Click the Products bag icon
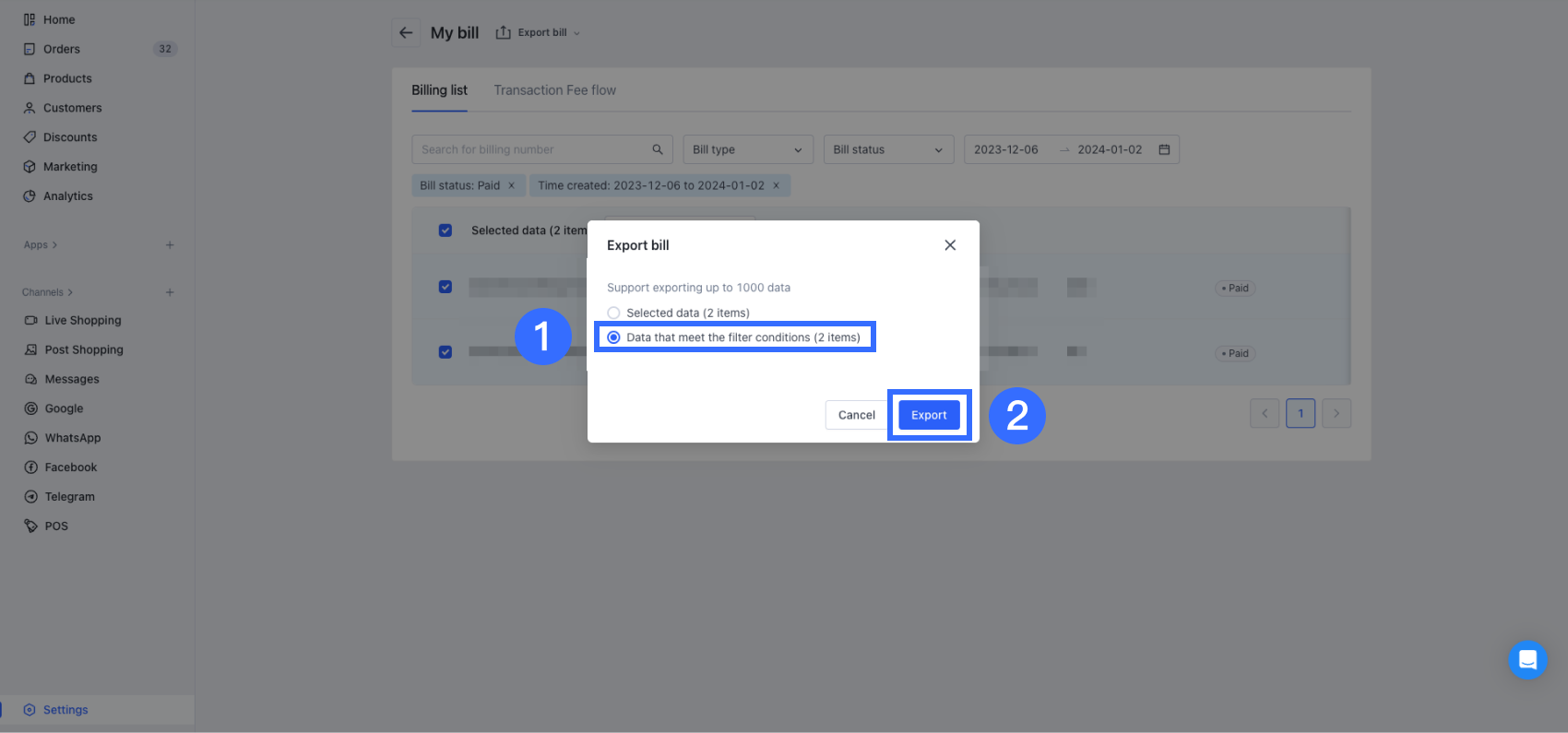The image size is (1568, 733). click(30, 78)
